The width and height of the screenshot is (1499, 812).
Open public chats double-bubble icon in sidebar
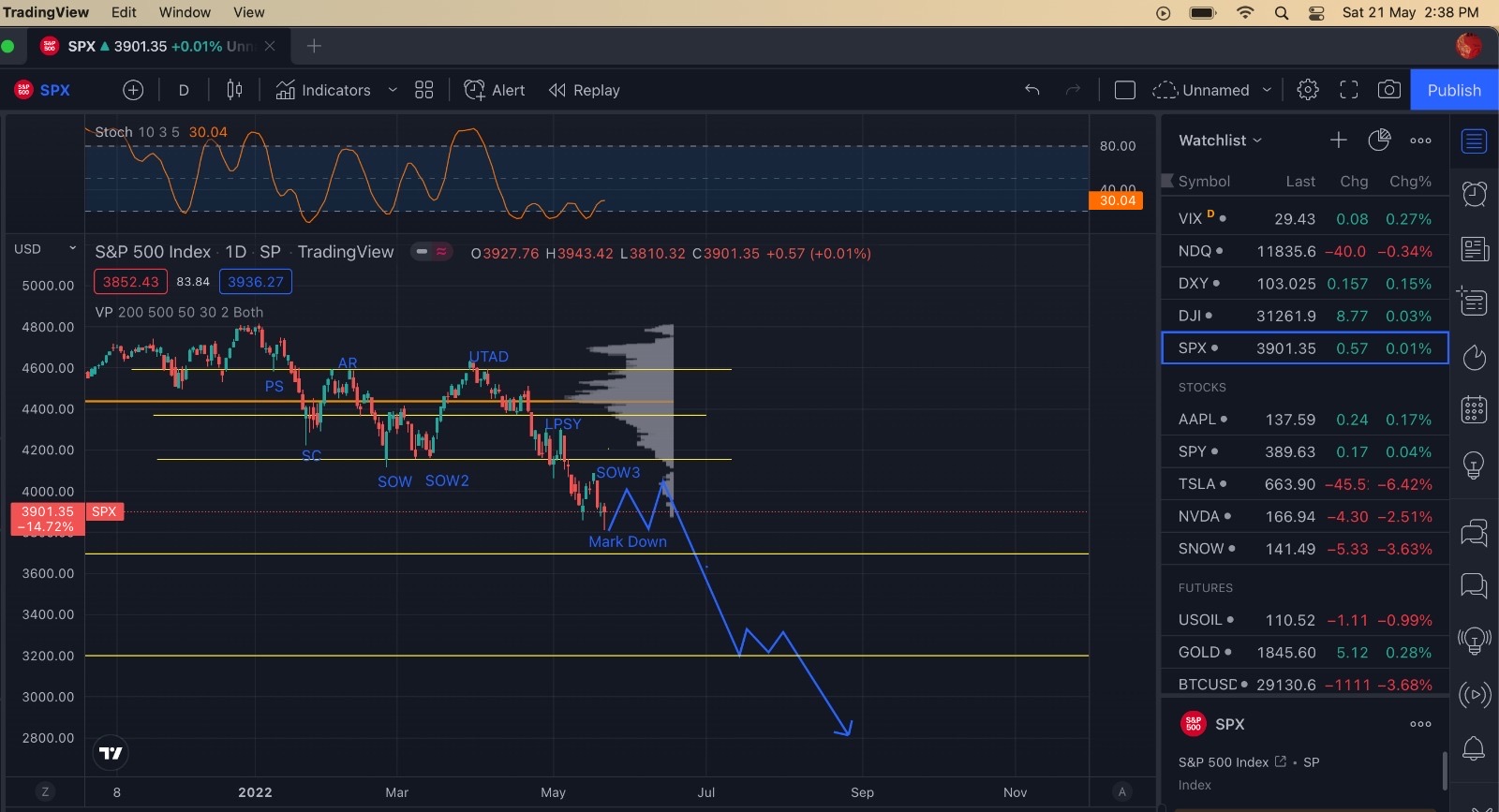pyautogui.click(x=1474, y=533)
